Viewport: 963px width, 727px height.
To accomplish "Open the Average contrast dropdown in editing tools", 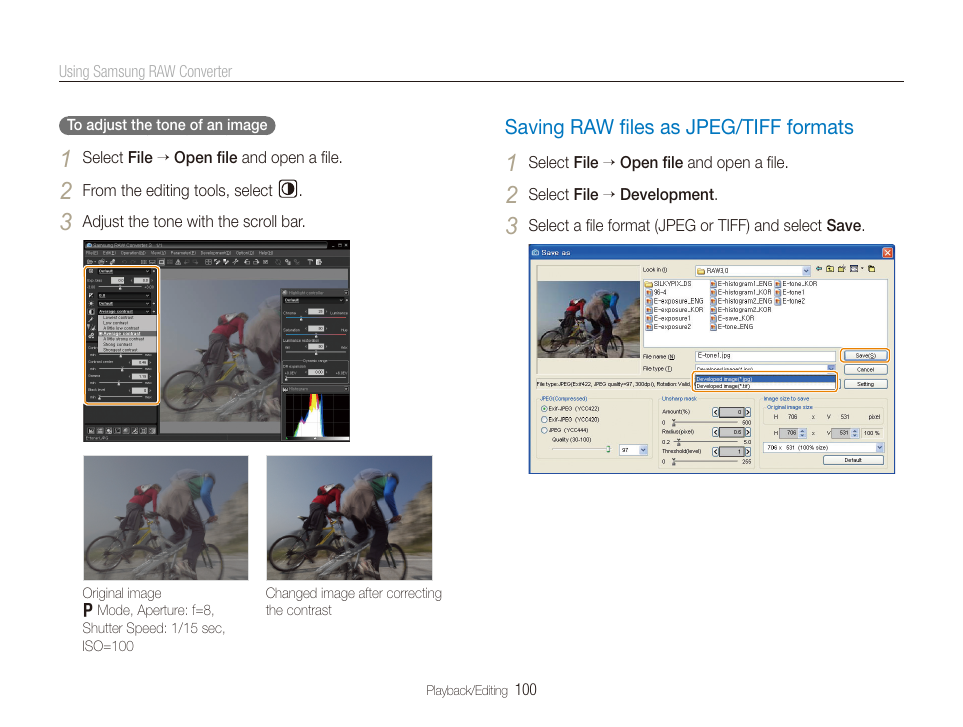I will [123, 312].
